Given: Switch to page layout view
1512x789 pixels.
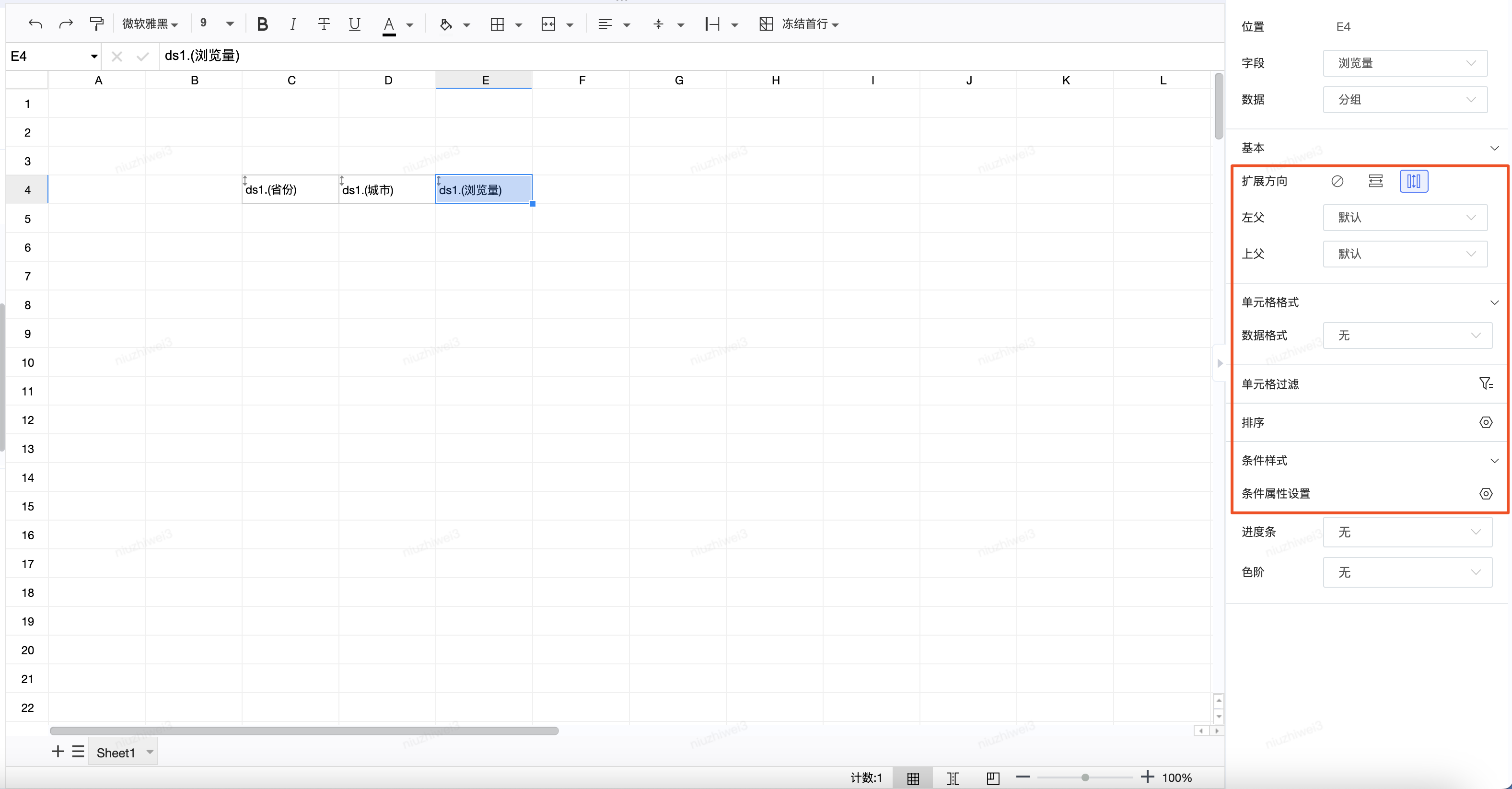Looking at the screenshot, I should pyautogui.click(x=992, y=778).
